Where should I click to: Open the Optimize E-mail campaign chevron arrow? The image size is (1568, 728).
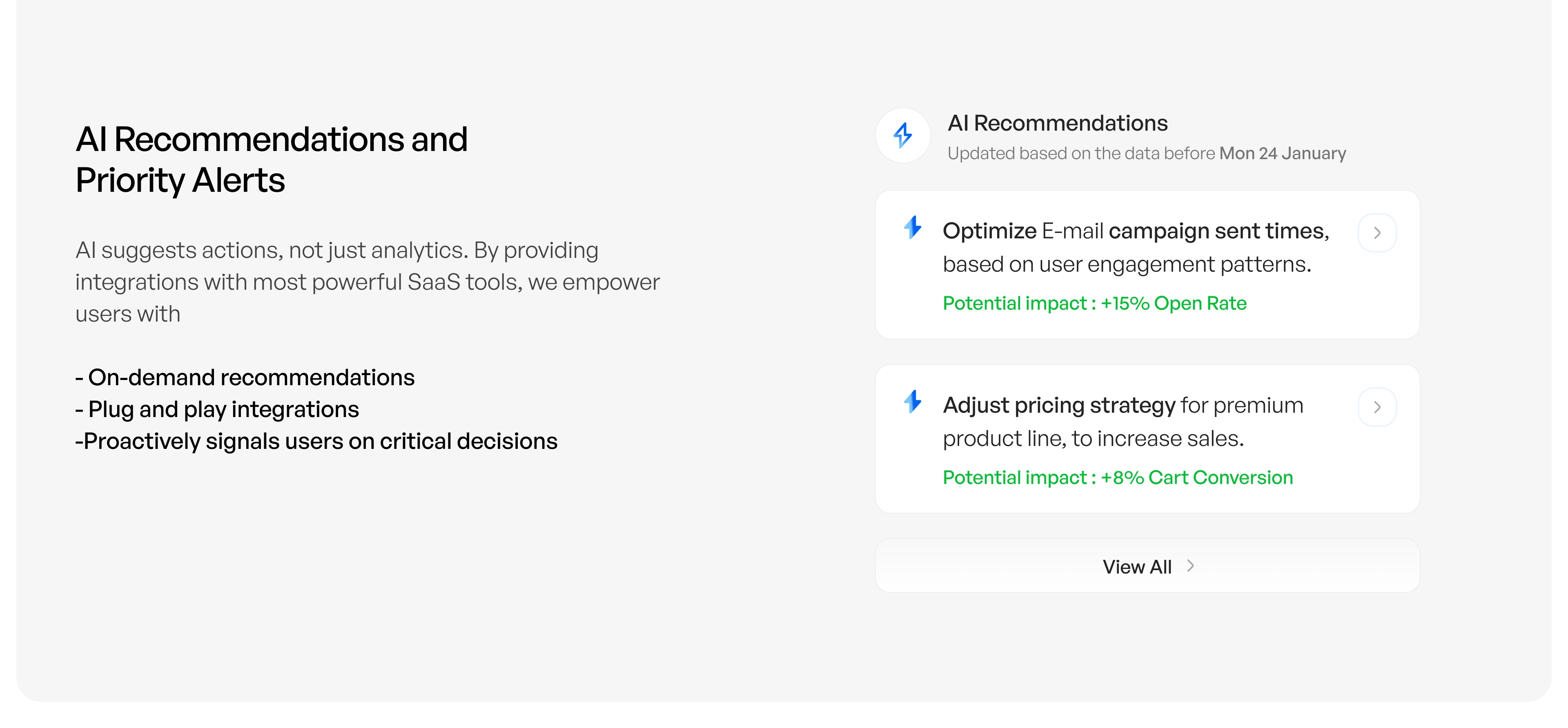click(x=1377, y=233)
